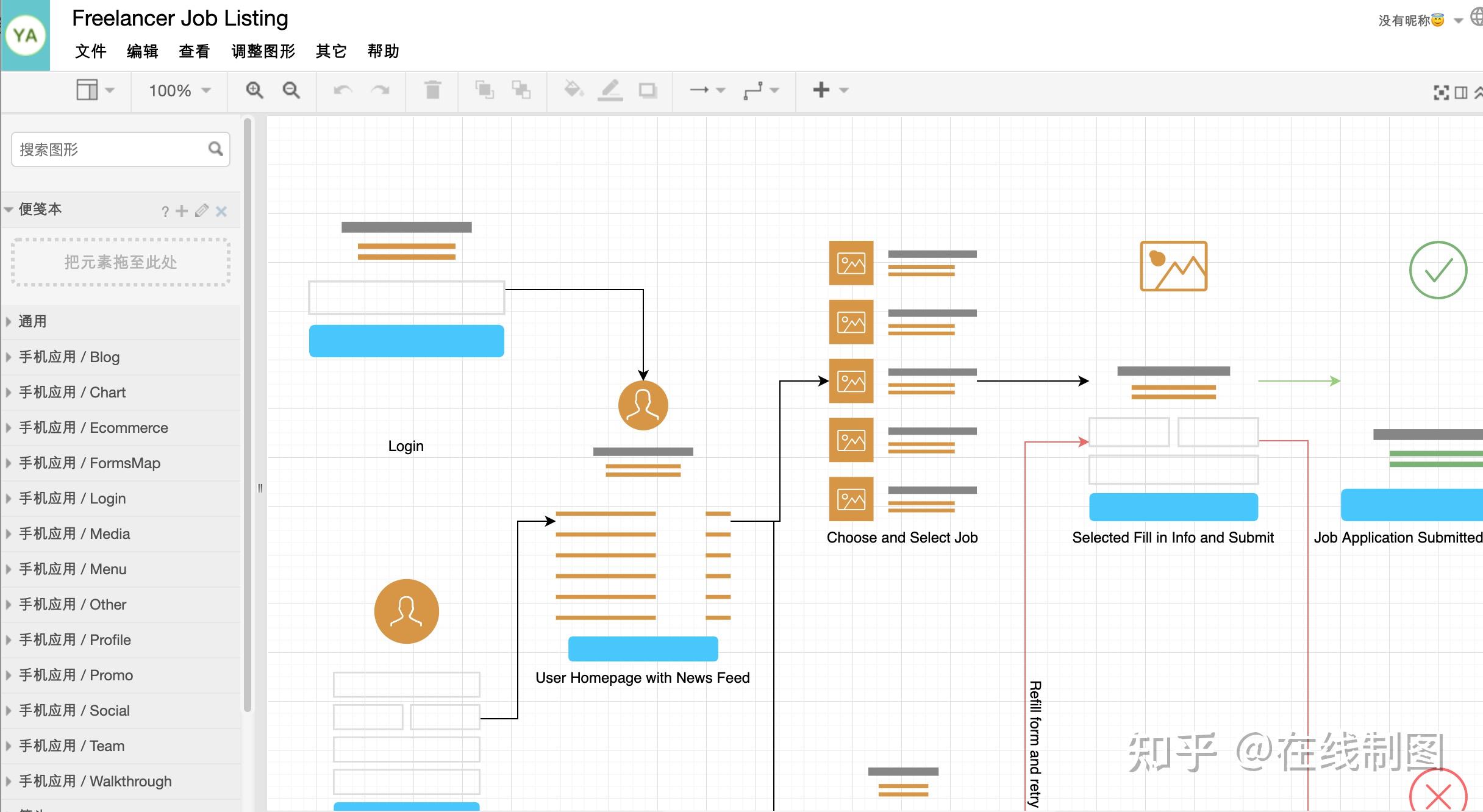Click the 搜索图形 search field
Screen dimensions: 1483x812
tap(110, 149)
